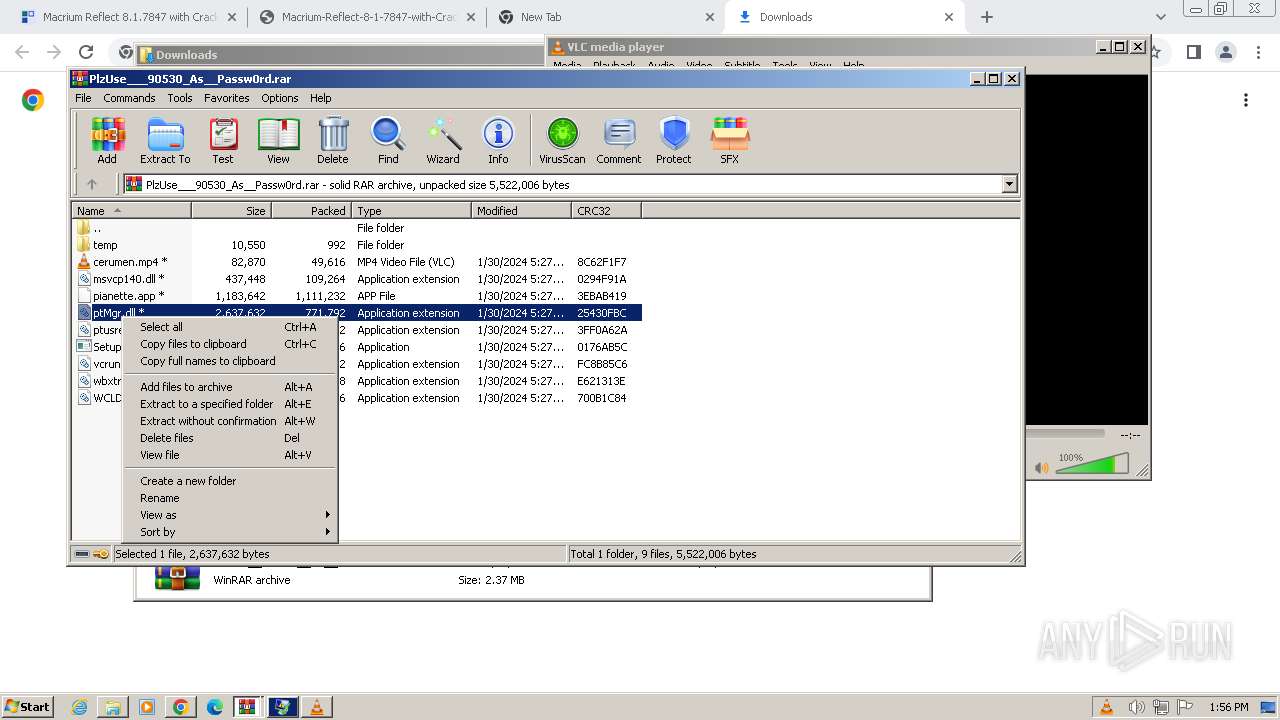Image resolution: width=1280 pixels, height=720 pixels.
Task: Select the cerumen.mp4 file
Action: tap(357, 262)
